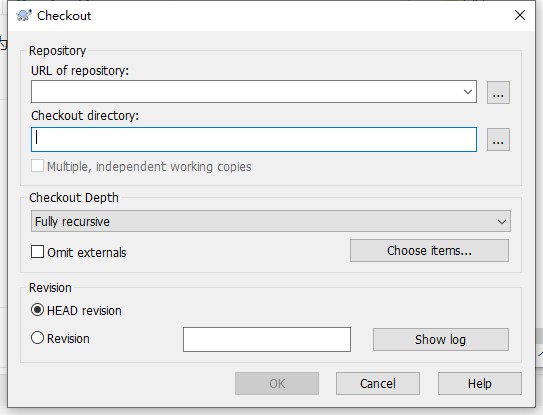The image size is (543, 415).
Task: Click inside the Checkout directory field
Action: pos(254,140)
